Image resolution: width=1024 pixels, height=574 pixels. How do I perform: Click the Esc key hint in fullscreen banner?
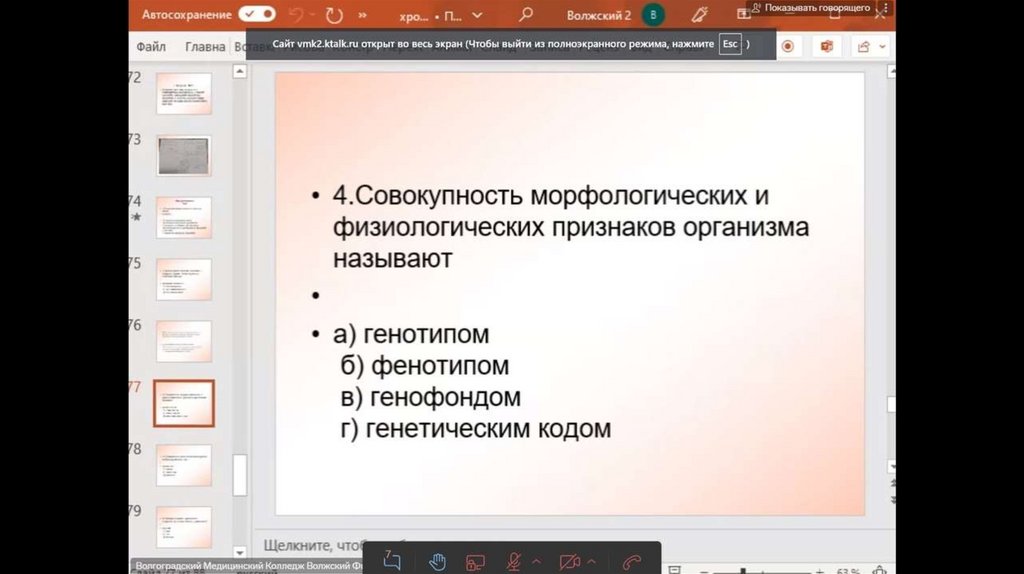pyautogui.click(x=730, y=44)
